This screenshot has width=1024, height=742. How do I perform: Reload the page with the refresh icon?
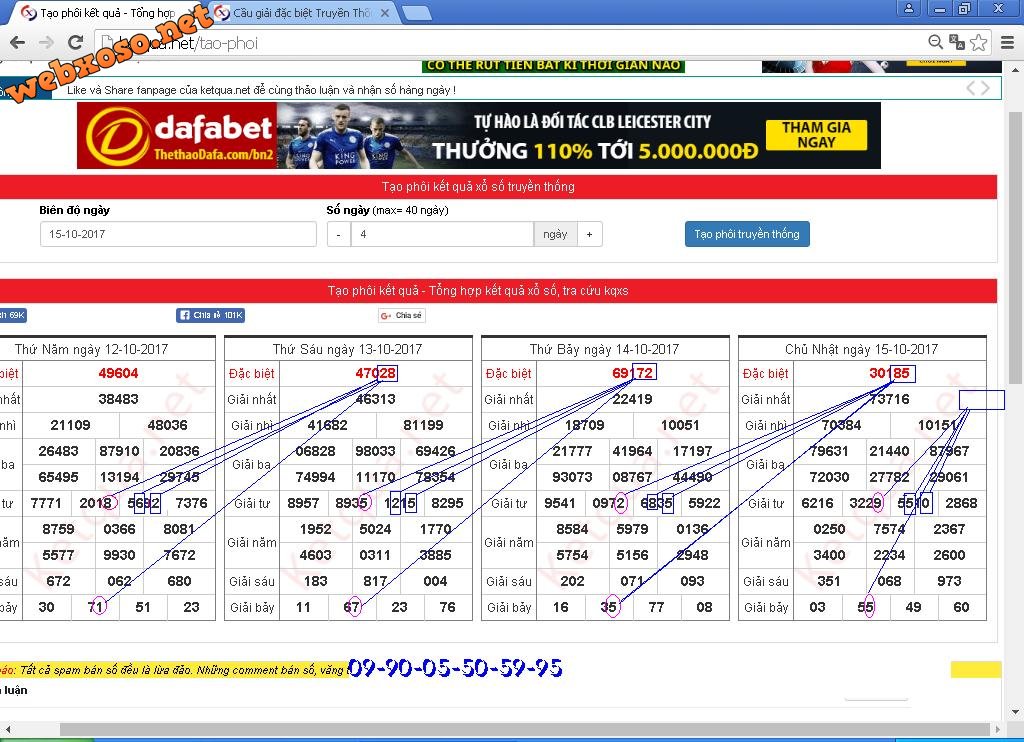click(75, 42)
